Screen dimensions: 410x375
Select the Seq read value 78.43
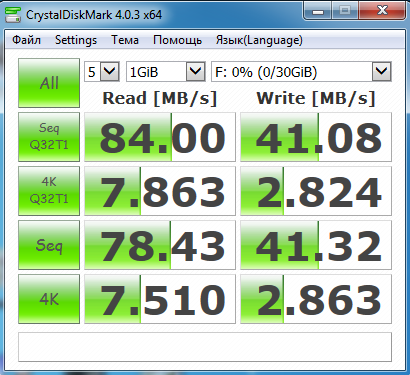[160, 245]
